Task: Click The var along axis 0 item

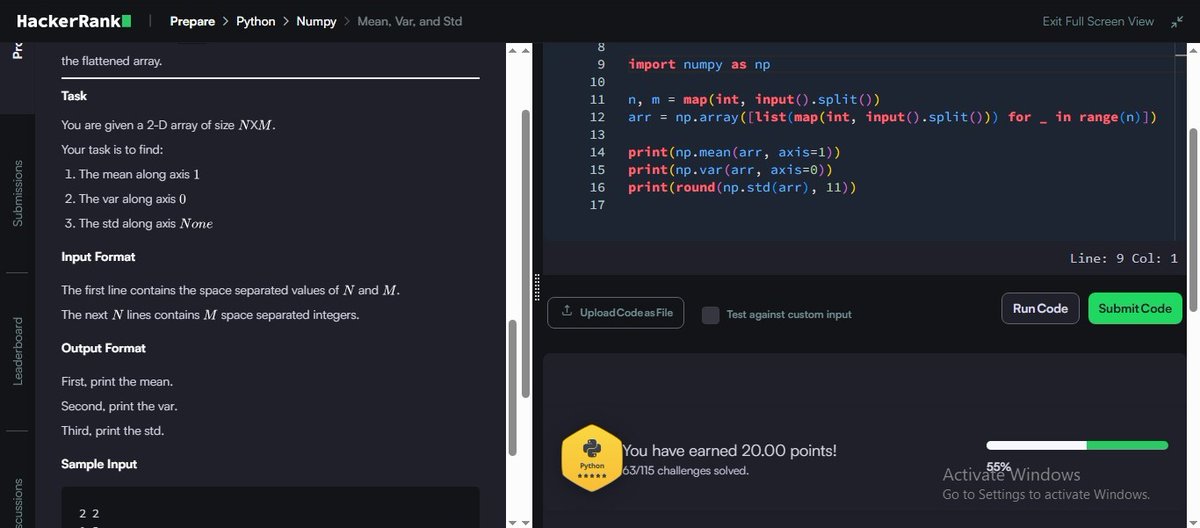Action: [133, 199]
